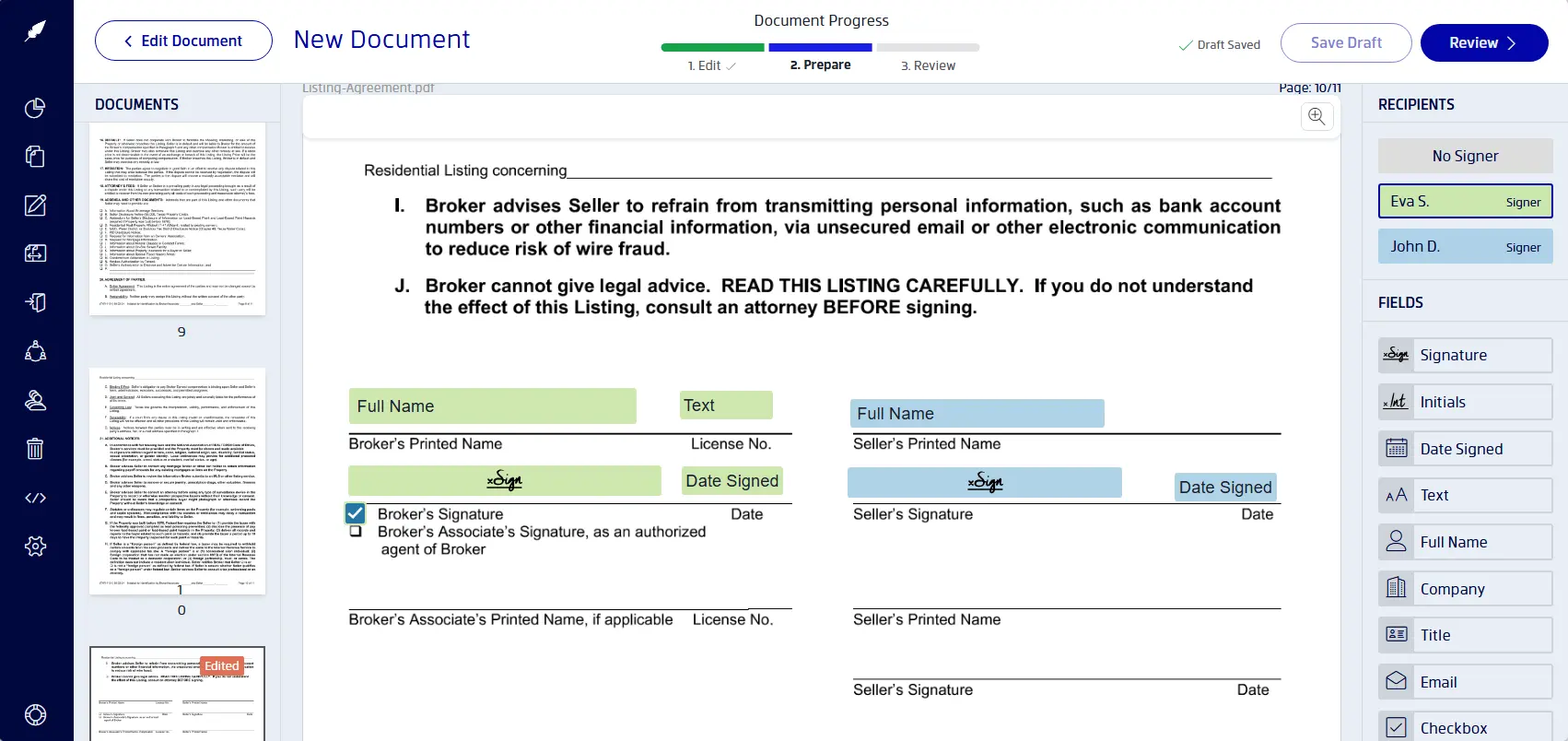Select the Text field AA icon
The image size is (1568, 741).
coord(1396,495)
